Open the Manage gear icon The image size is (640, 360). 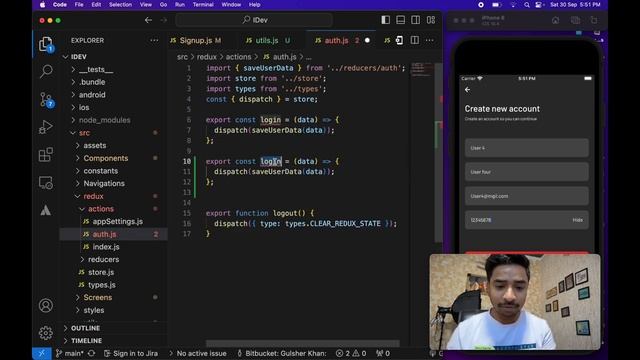[46, 333]
